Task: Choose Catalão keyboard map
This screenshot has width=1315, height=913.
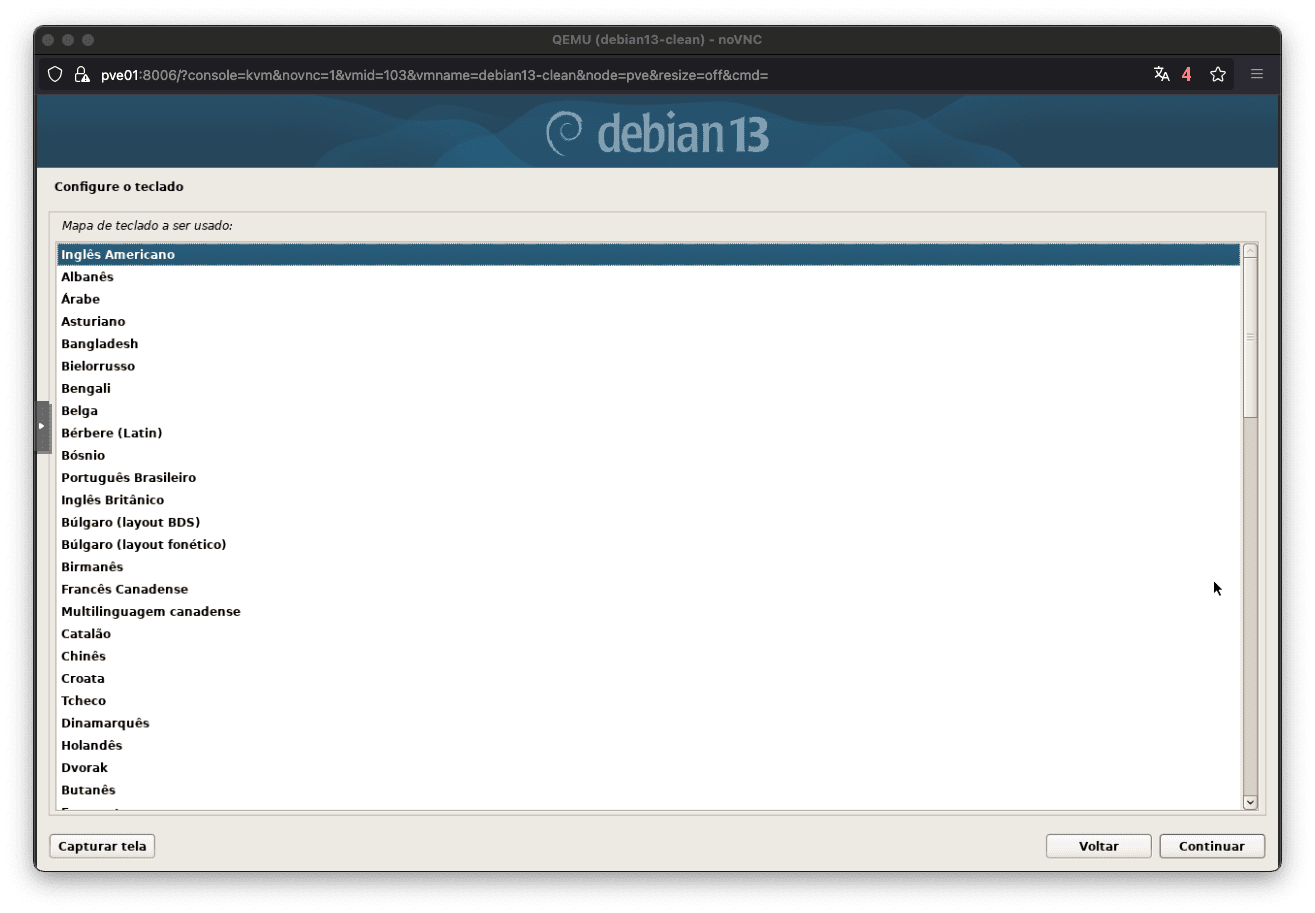Action: (648, 634)
